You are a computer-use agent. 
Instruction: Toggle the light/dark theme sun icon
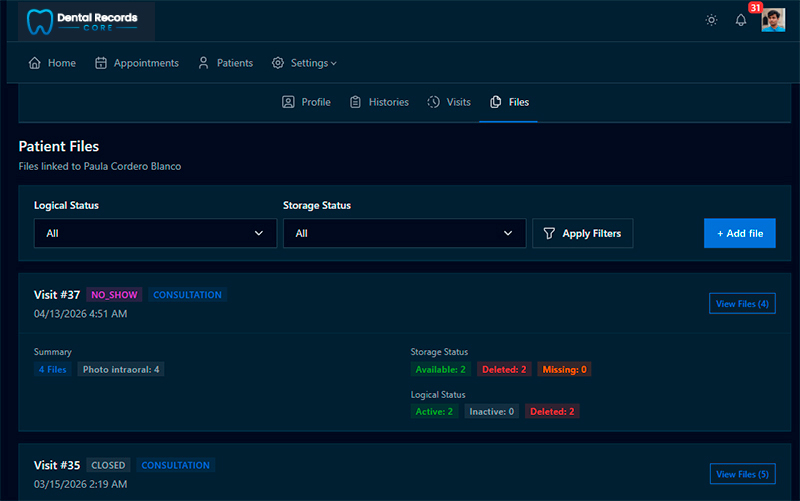coord(711,20)
